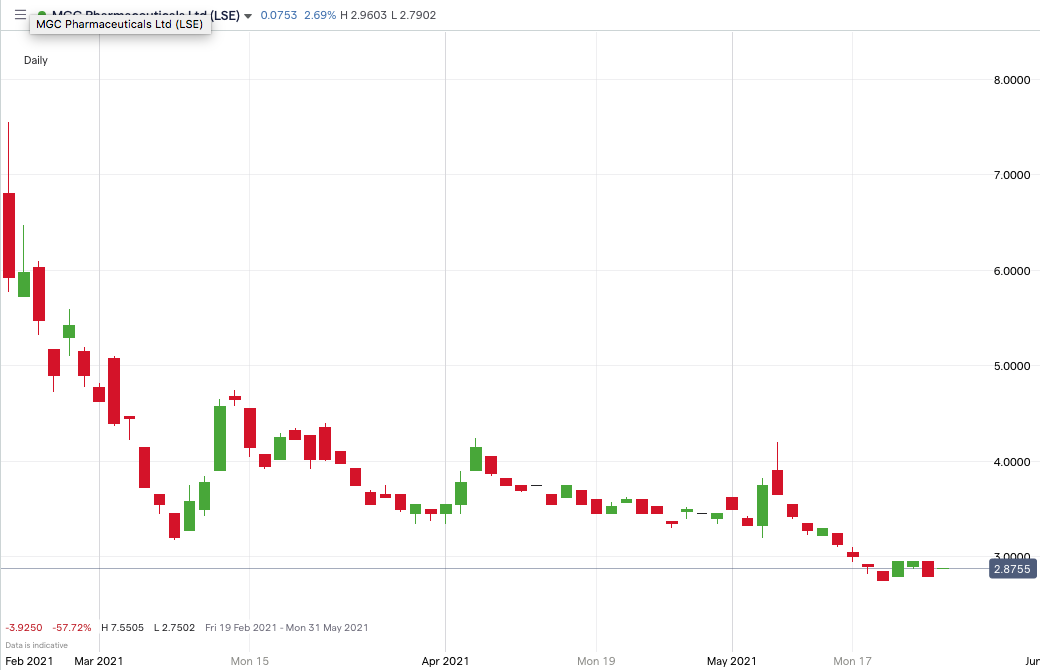This screenshot has height=670, width=1040.
Task: Click the Data is indicative notice
Action: (x=36, y=645)
